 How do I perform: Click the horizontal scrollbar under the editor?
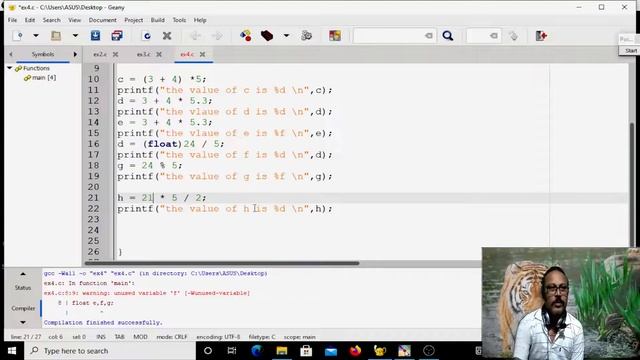point(222,263)
